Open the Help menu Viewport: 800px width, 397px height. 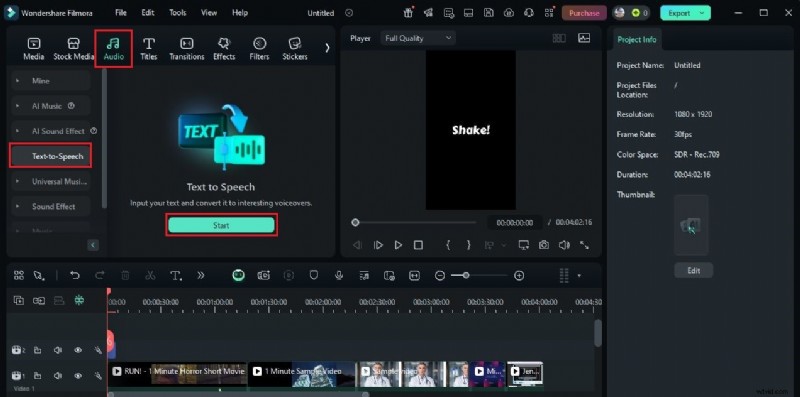coord(240,13)
